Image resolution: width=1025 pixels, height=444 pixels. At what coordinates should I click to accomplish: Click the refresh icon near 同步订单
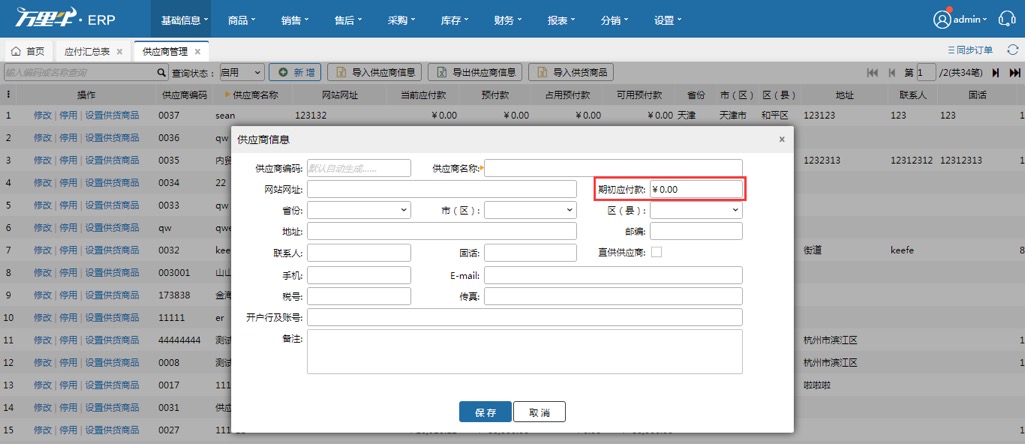pyautogui.click(x=1013, y=50)
